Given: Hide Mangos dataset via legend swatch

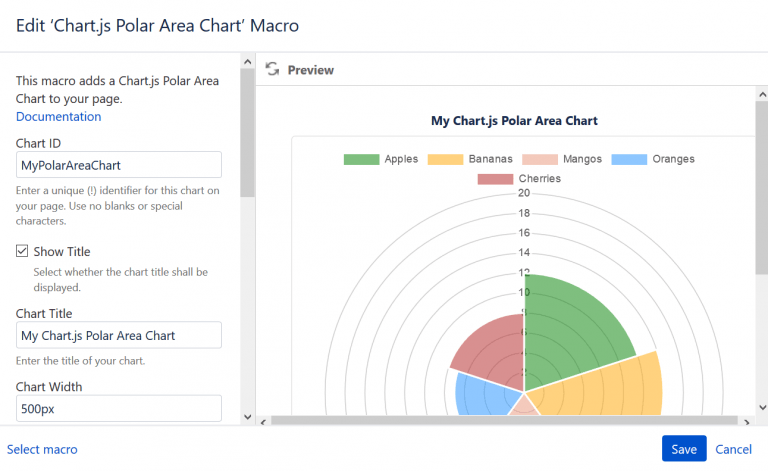Looking at the screenshot, I should pos(538,159).
